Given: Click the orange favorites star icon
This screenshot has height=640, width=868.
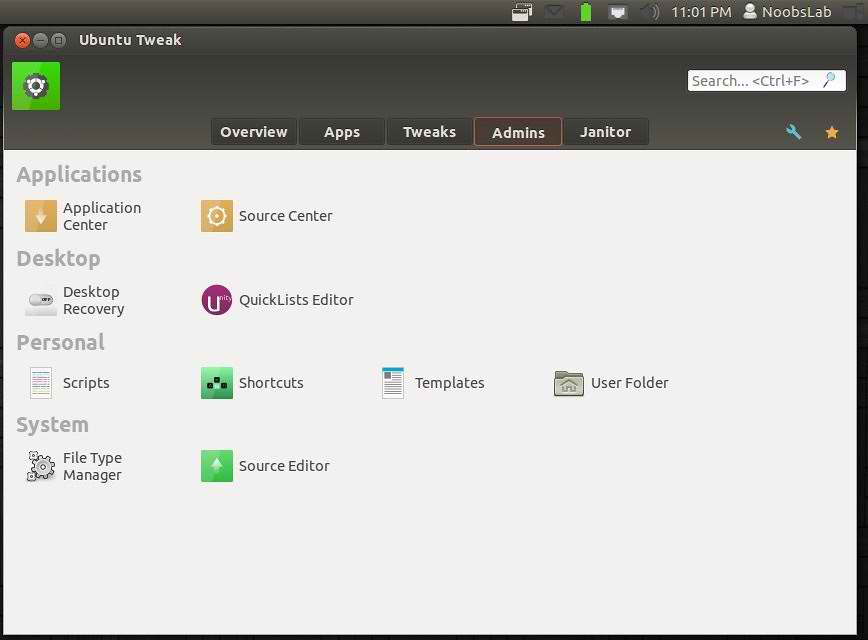Looking at the screenshot, I should point(831,132).
